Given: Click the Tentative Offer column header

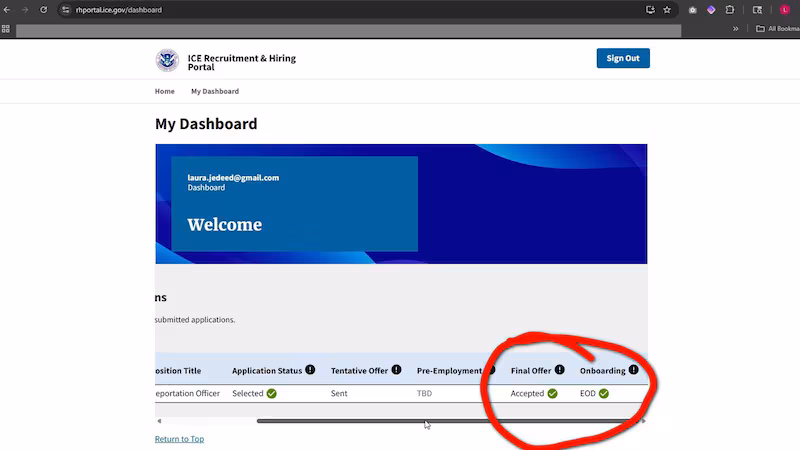Looking at the screenshot, I should pos(359,371).
